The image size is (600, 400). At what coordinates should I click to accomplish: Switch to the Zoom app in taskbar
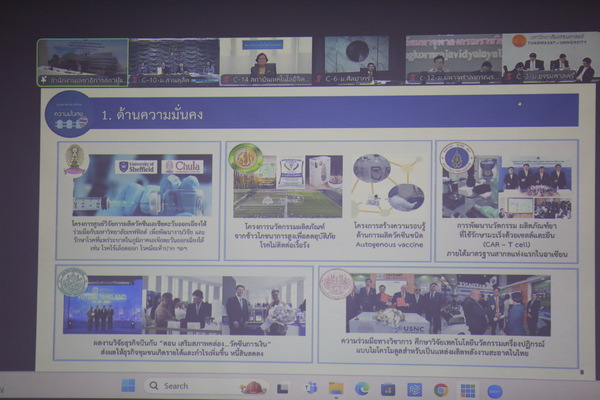point(494,392)
